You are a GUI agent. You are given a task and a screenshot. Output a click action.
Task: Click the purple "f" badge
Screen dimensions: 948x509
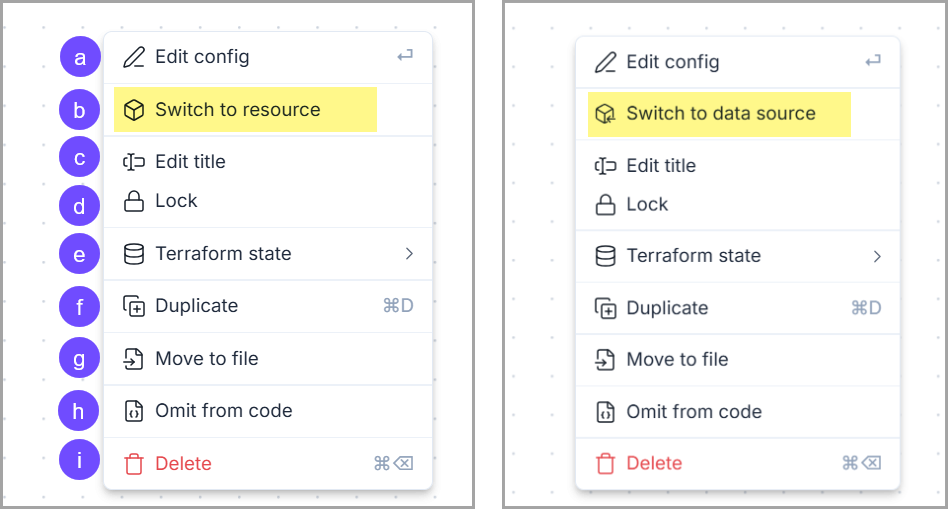(80, 306)
